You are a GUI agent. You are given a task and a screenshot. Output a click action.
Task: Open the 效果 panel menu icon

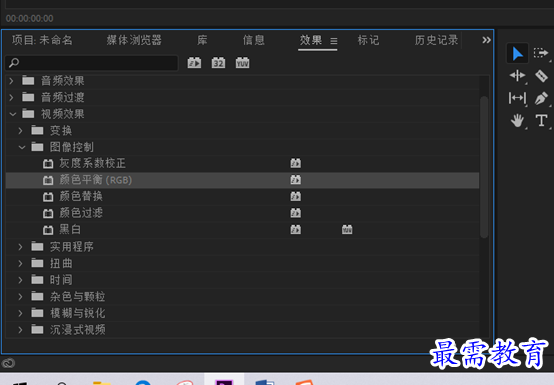pyautogui.click(x=334, y=41)
